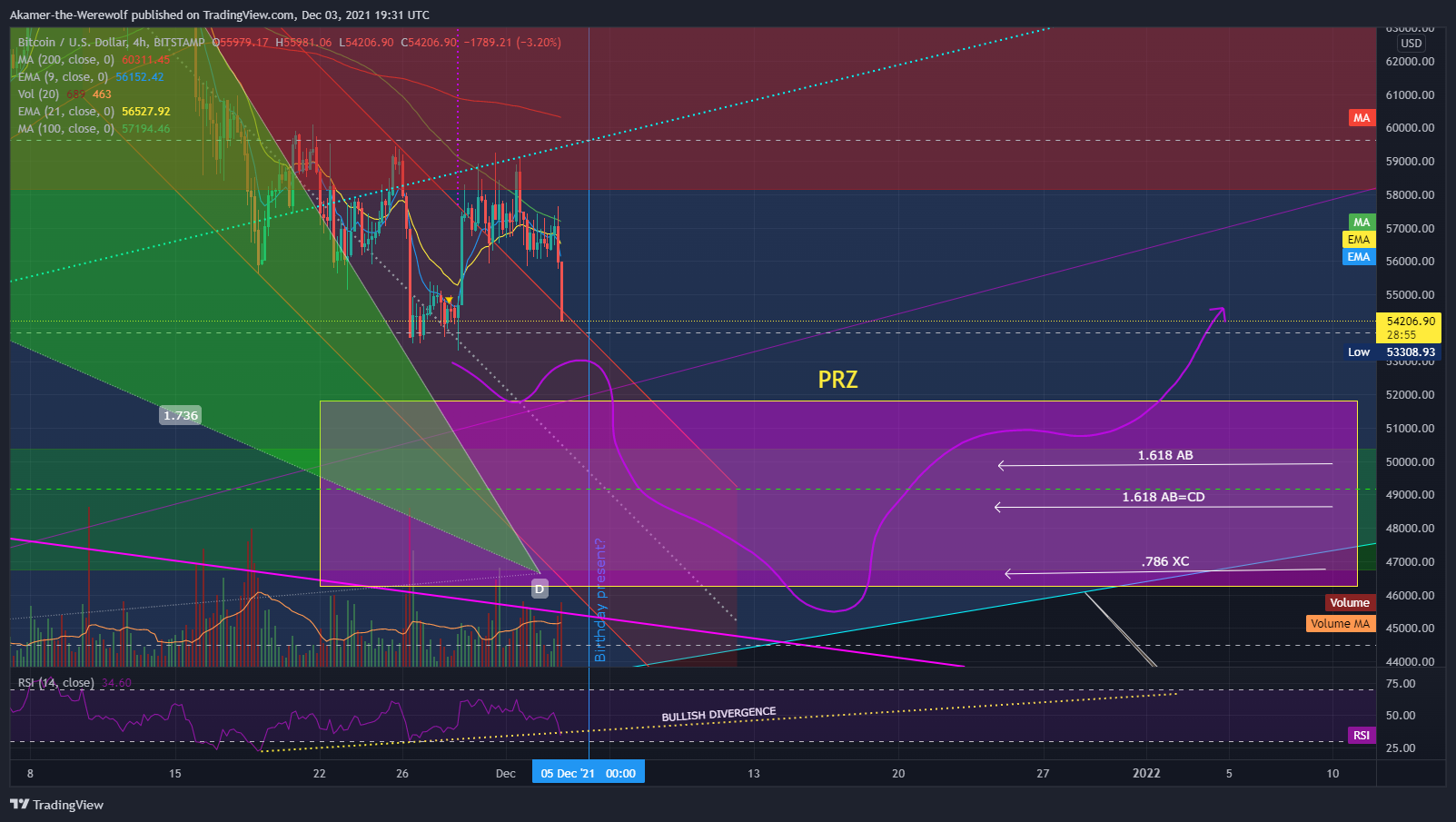The height and width of the screenshot is (822, 1456).
Task: Click the .786 XC annotation text
Action: [1165, 561]
